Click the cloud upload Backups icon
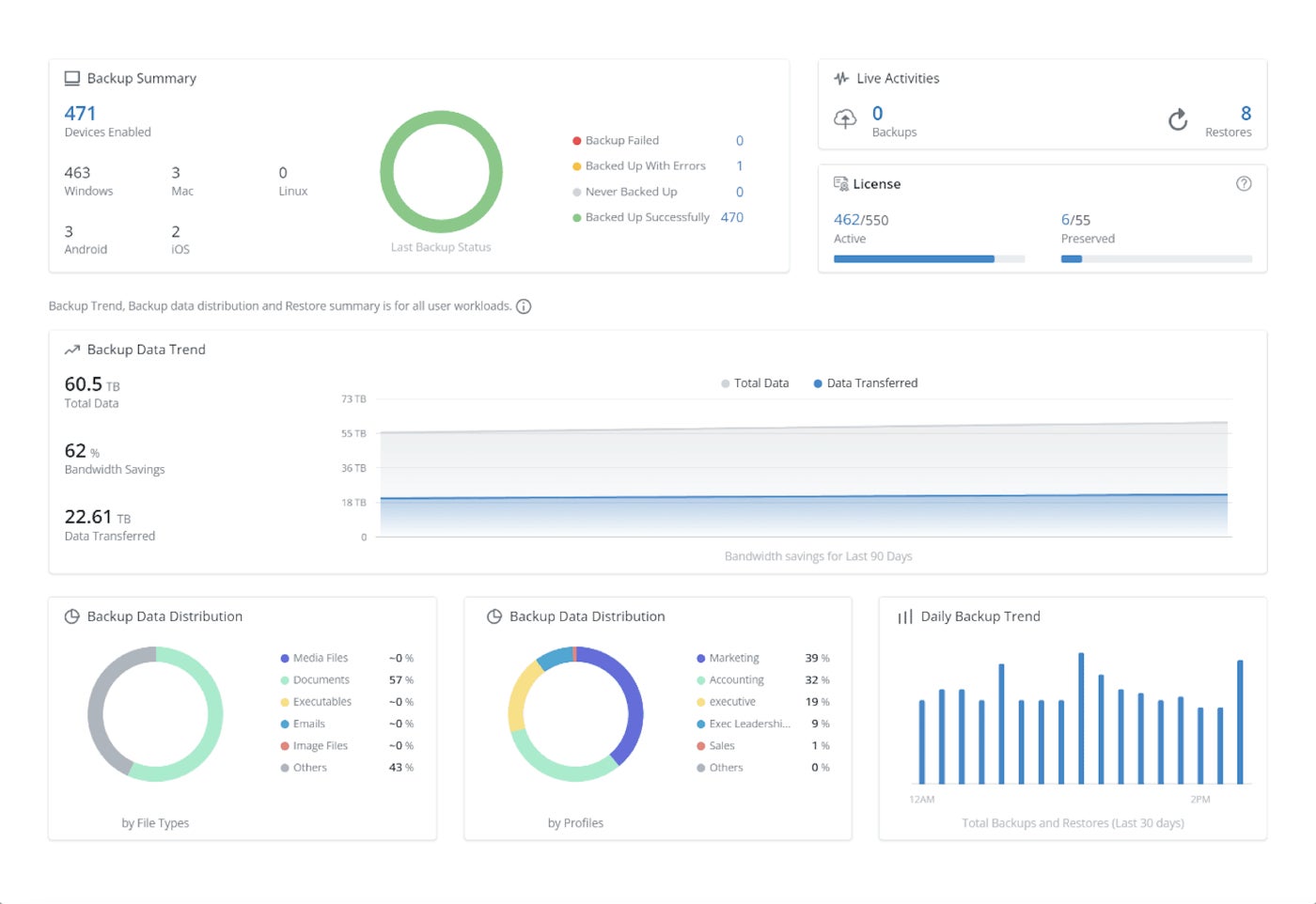The image size is (1316, 904). click(x=845, y=119)
